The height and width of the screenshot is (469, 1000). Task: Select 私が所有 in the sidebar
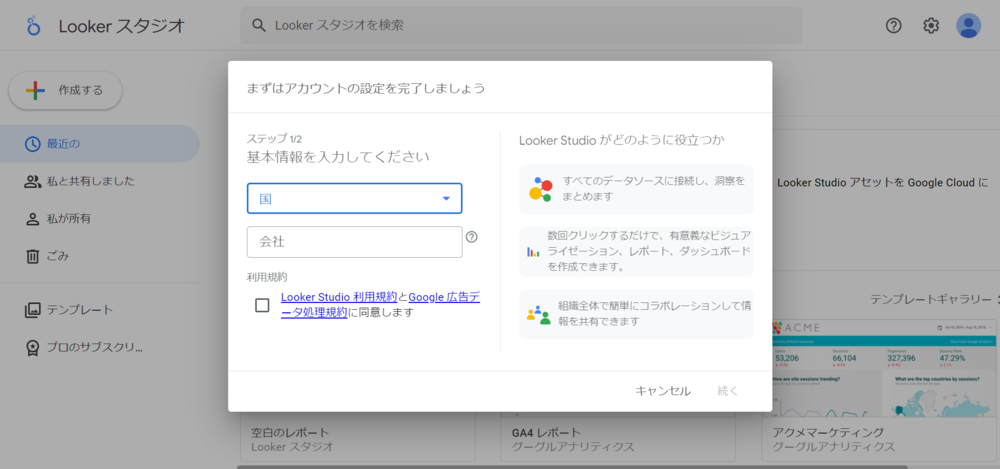(x=100, y=219)
